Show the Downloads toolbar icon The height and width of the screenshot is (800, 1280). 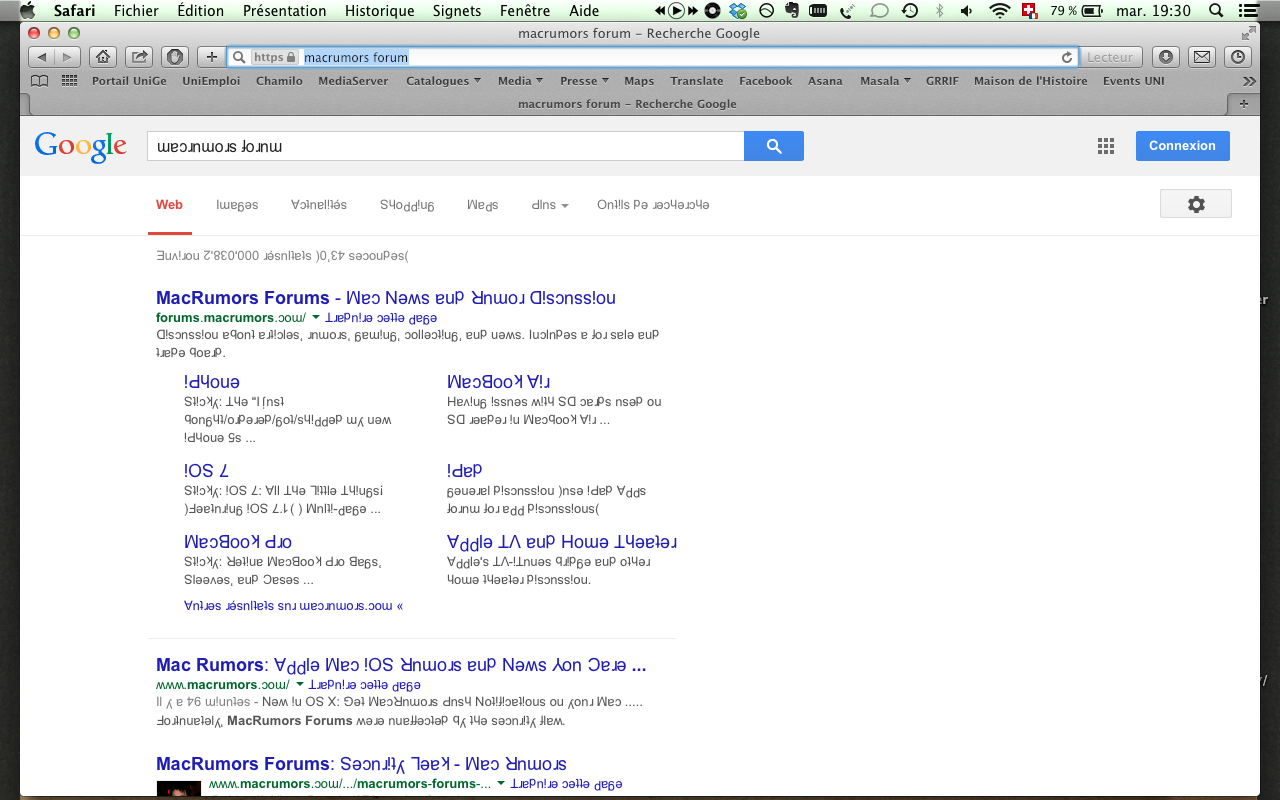(1166, 57)
